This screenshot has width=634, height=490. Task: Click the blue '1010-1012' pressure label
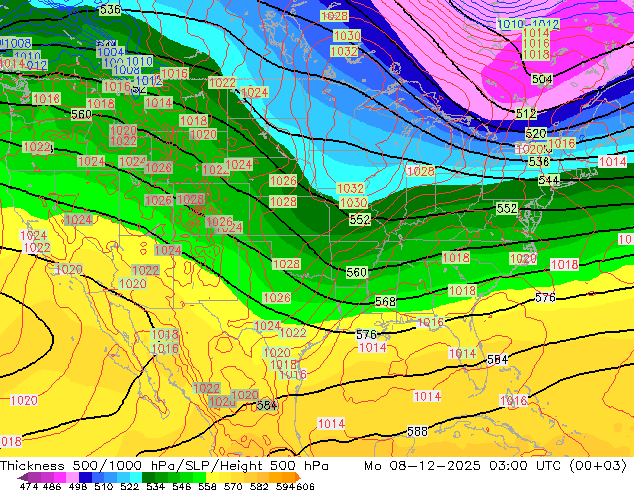click(528, 24)
